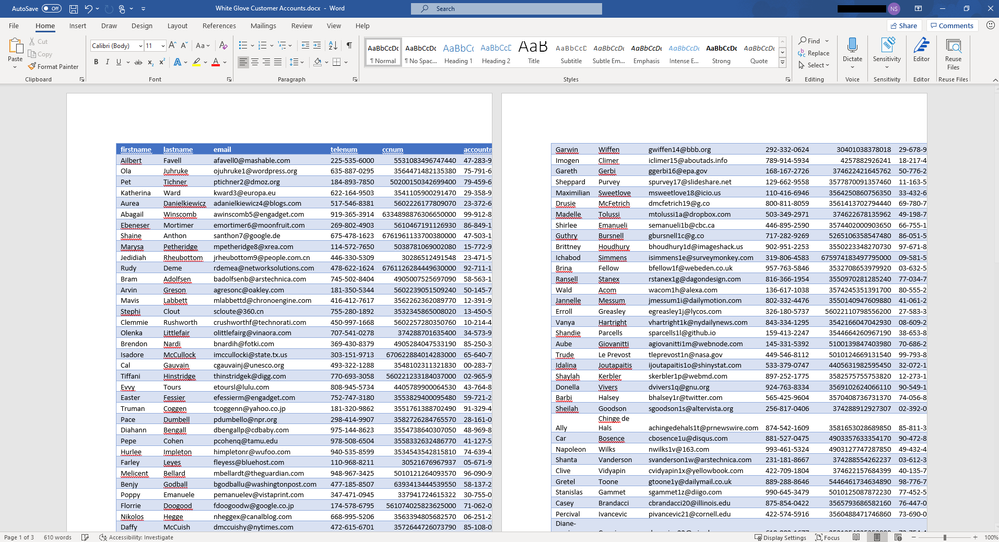Screen dimensions: 999x542
Task: Toggle Underline formatting
Action: pyautogui.click(x=118, y=62)
